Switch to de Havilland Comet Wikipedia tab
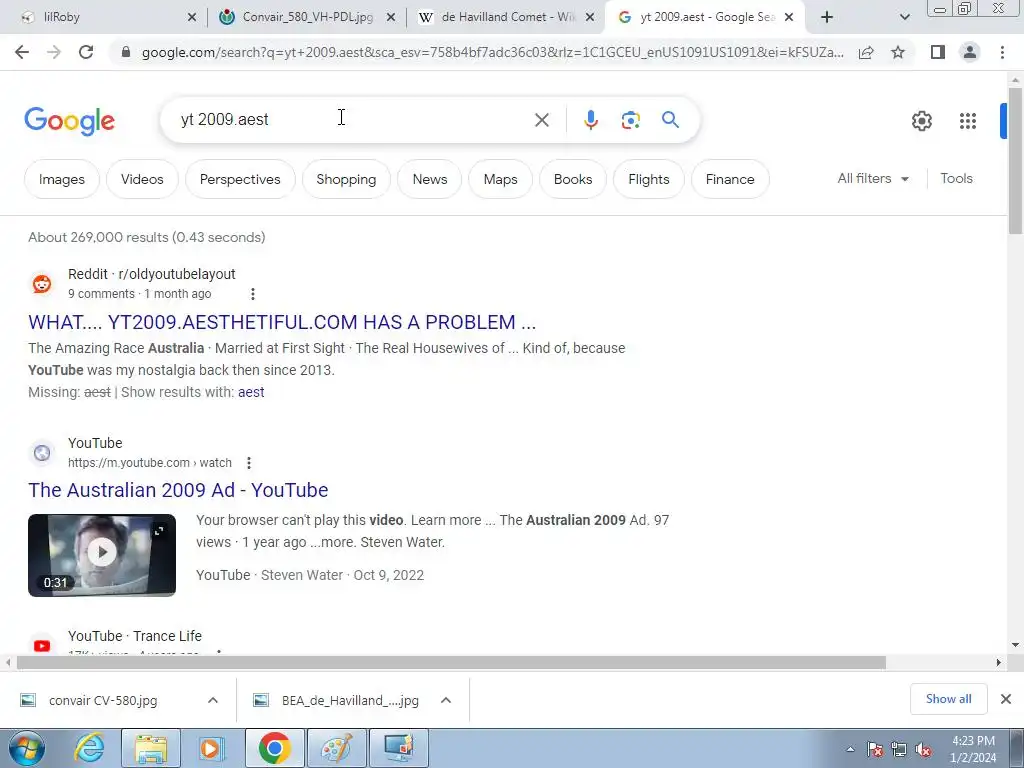Screen dimensions: 1024x768 tap(507, 17)
